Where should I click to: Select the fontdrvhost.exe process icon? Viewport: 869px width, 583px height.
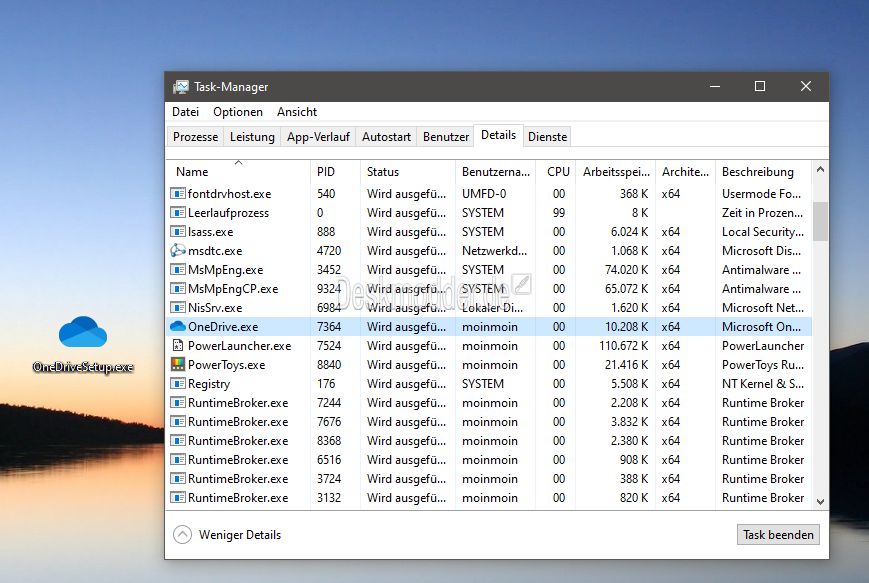point(177,194)
